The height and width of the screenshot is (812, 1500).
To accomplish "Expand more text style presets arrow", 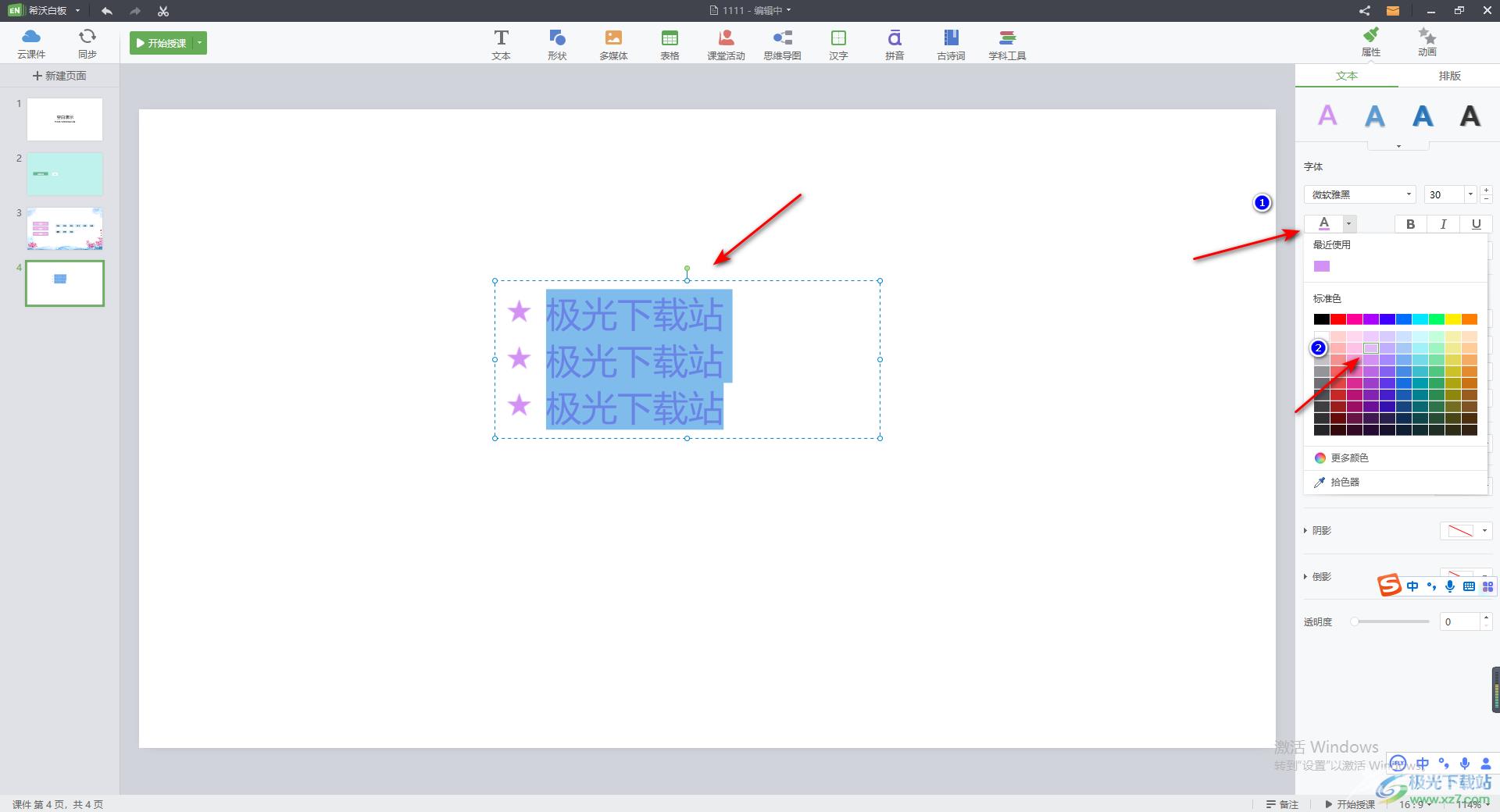I will tap(1398, 146).
